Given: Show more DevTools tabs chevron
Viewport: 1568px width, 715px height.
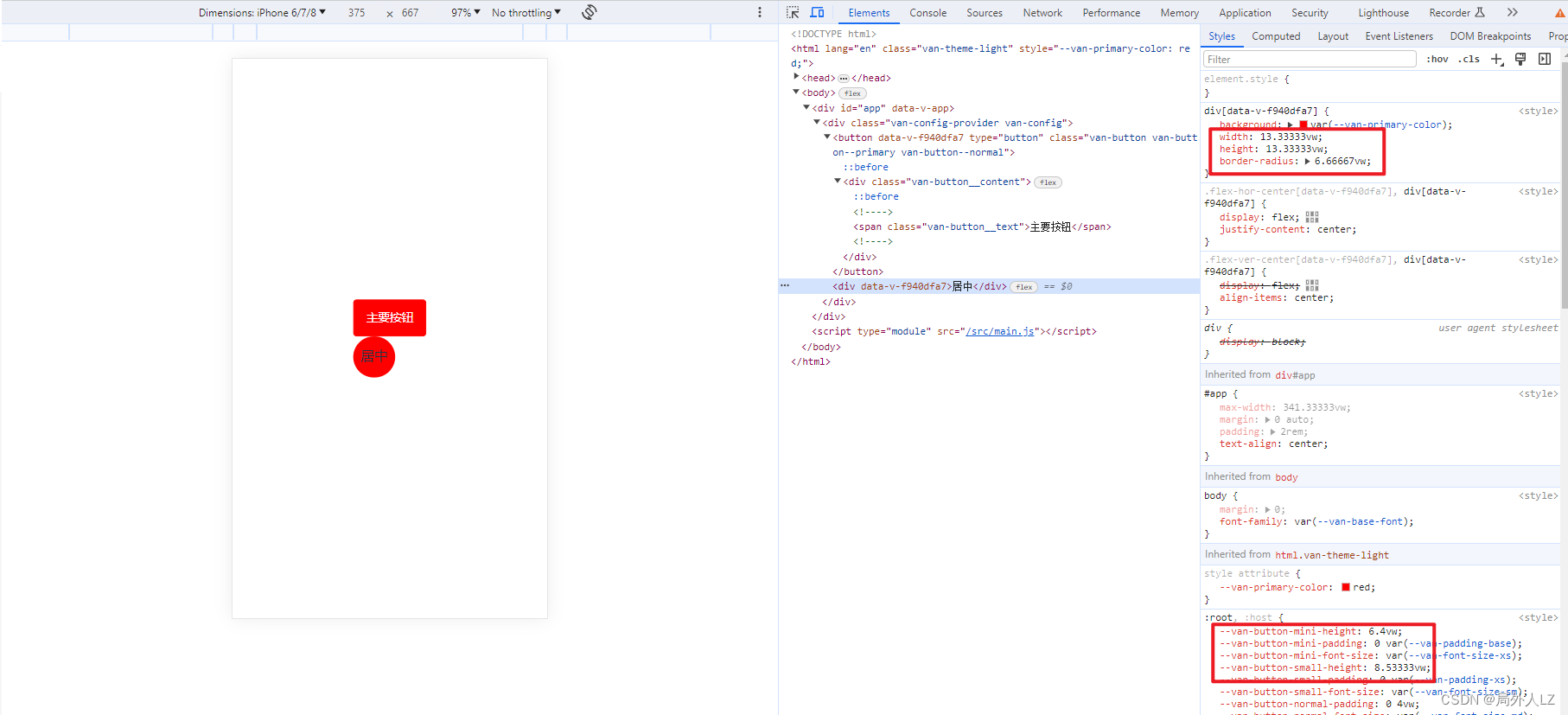Looking at the screenshot, I should pyautogui.click(x=1512, y=12).
